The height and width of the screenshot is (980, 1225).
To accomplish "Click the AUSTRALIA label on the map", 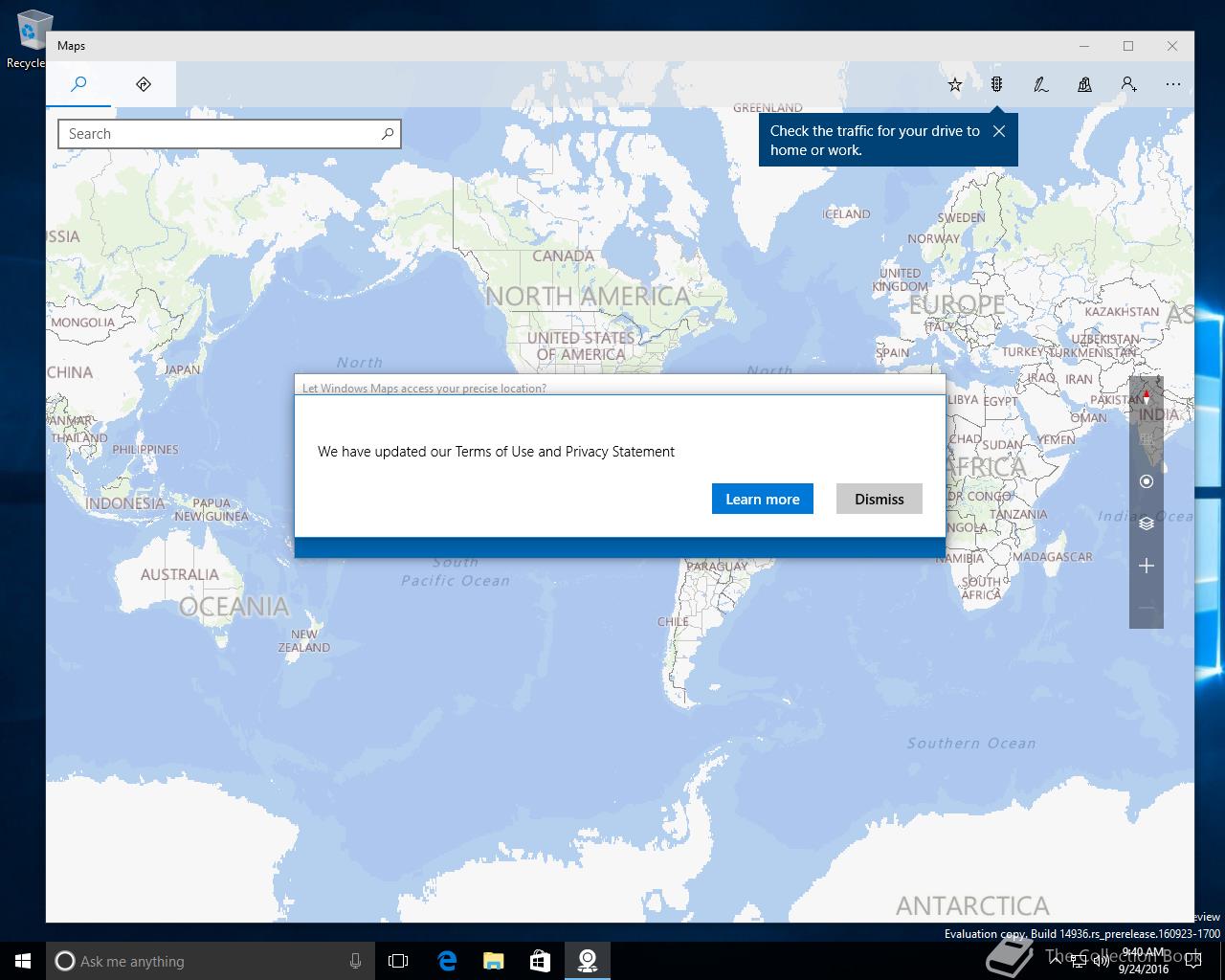I will click(179, 574).
